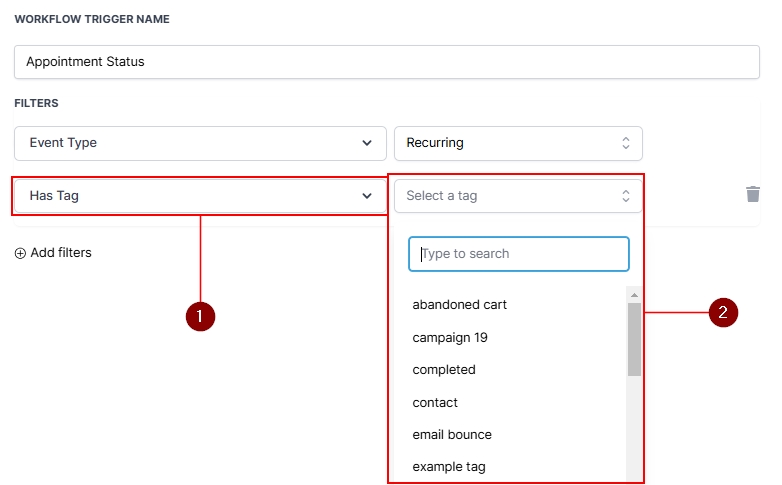Image resolution: width=782 pixels, height=485 pixels.
Task: Choose 'email bounce' from tag list
Action: click(452, 435)
